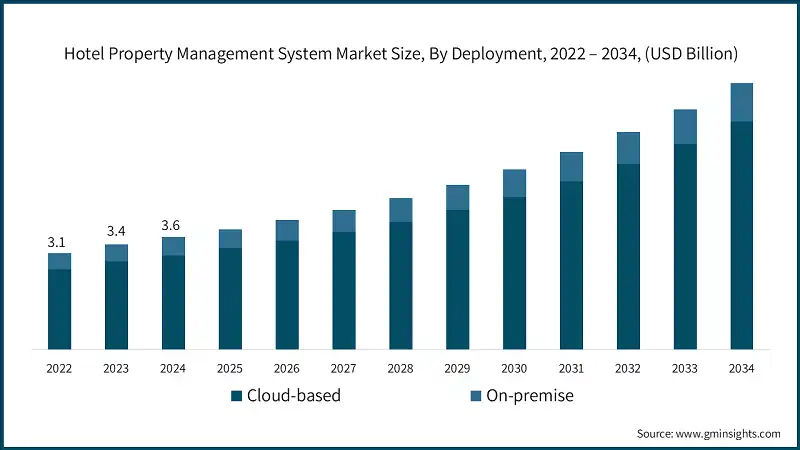
Task: Select the 2030 On-premise bar segment
Action: [x=514, y=184]
